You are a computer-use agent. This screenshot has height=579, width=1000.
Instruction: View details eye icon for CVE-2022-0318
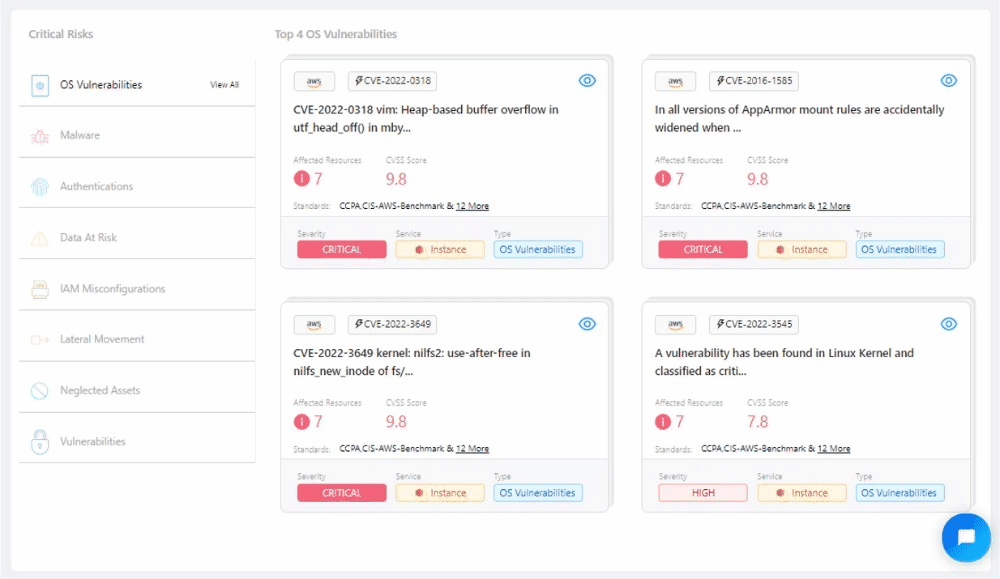pos(587,80)
